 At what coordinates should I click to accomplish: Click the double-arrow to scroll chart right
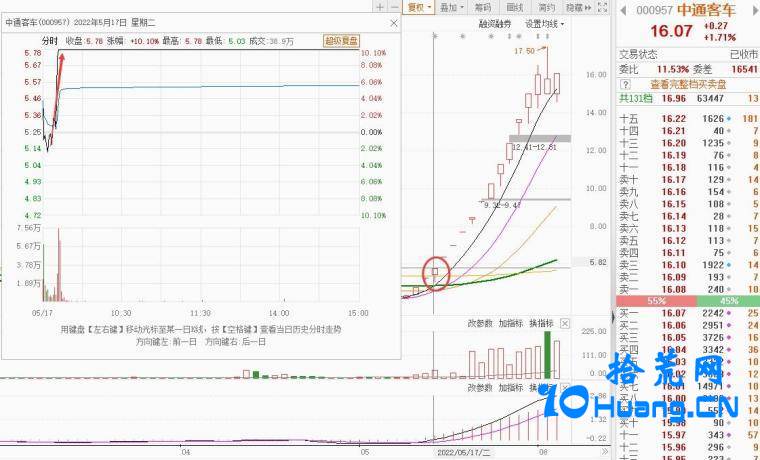604,452
